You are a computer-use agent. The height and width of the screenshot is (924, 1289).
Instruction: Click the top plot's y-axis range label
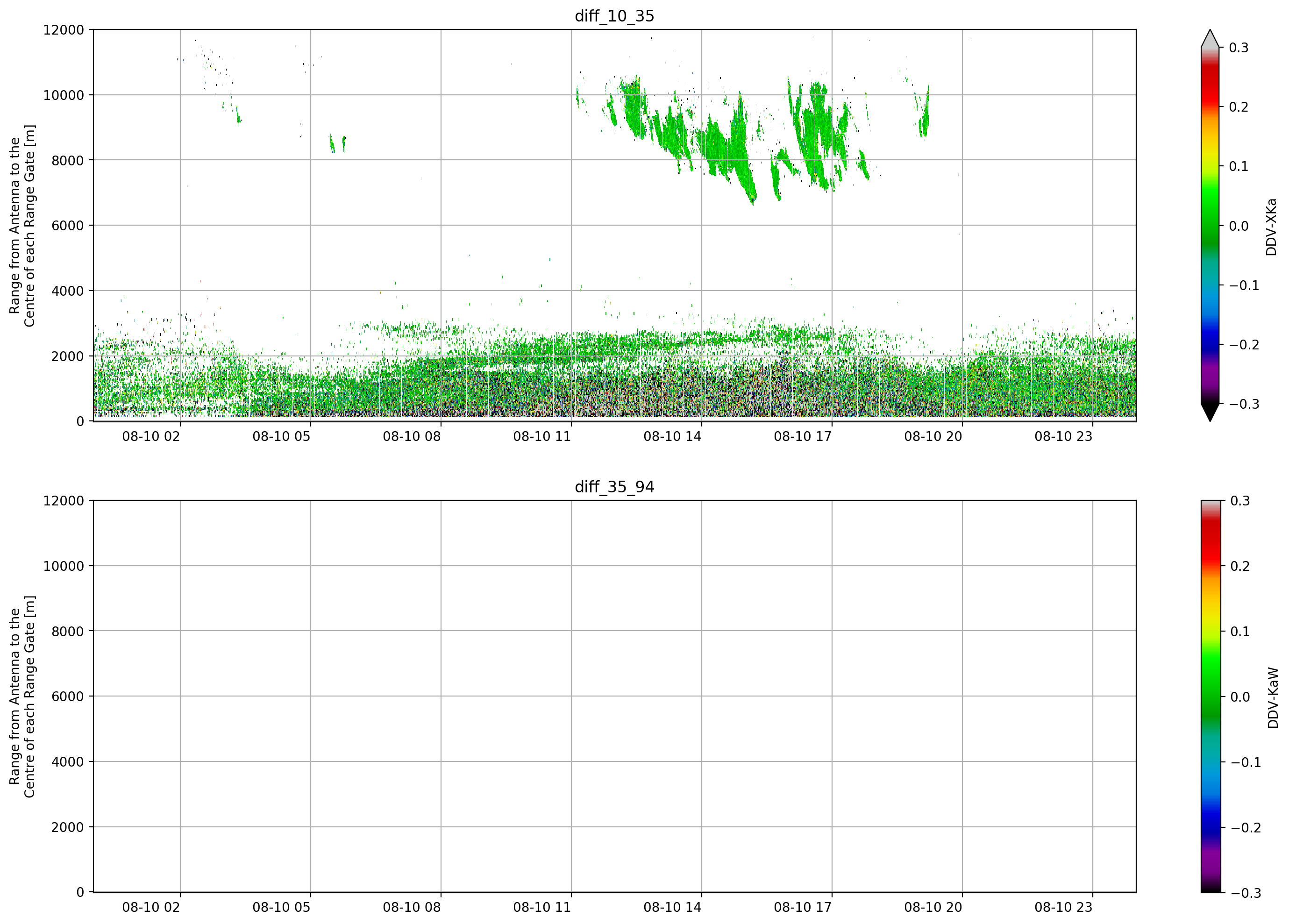click(x=22, y=226)
